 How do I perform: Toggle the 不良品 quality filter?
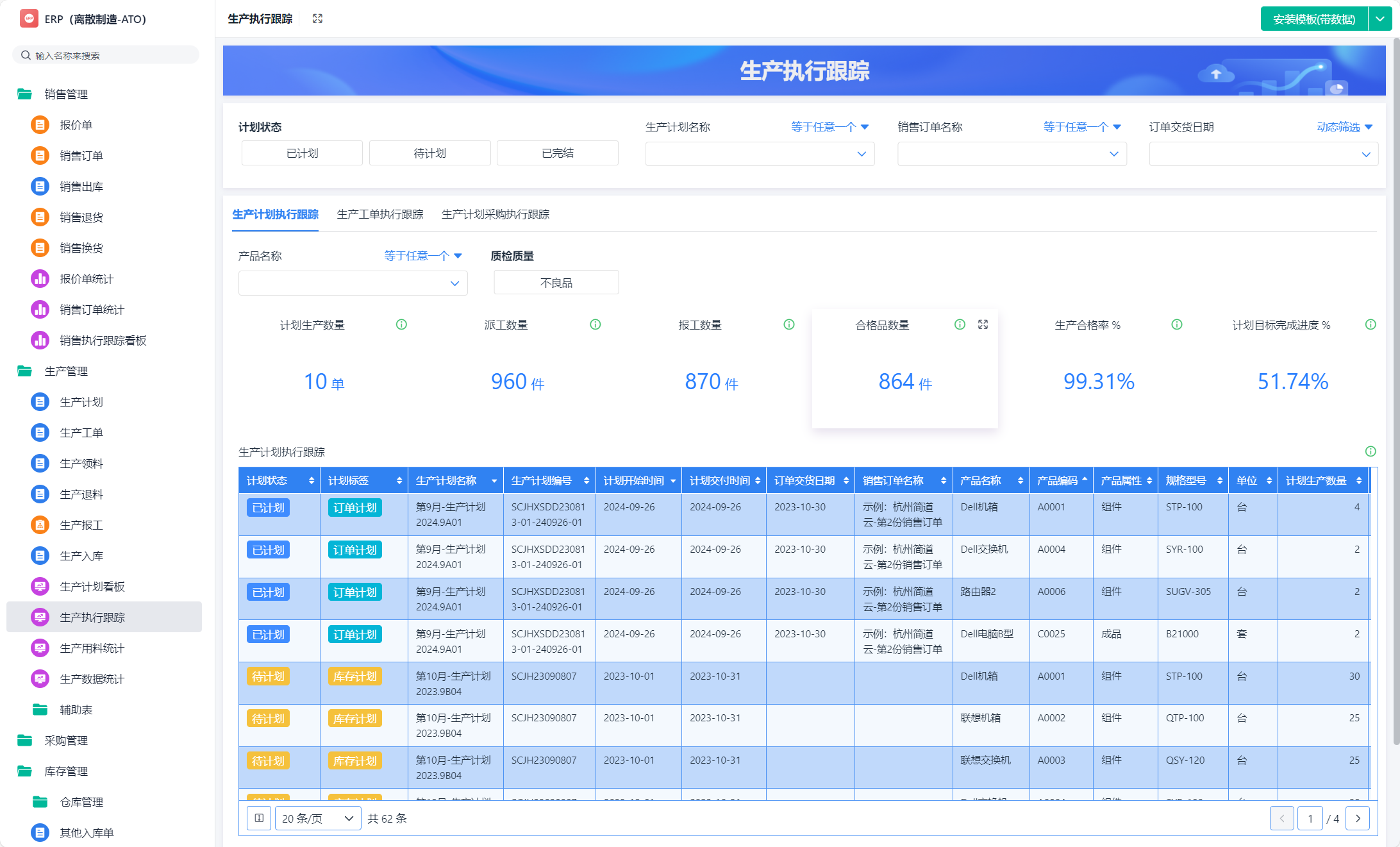coord(556,283)
